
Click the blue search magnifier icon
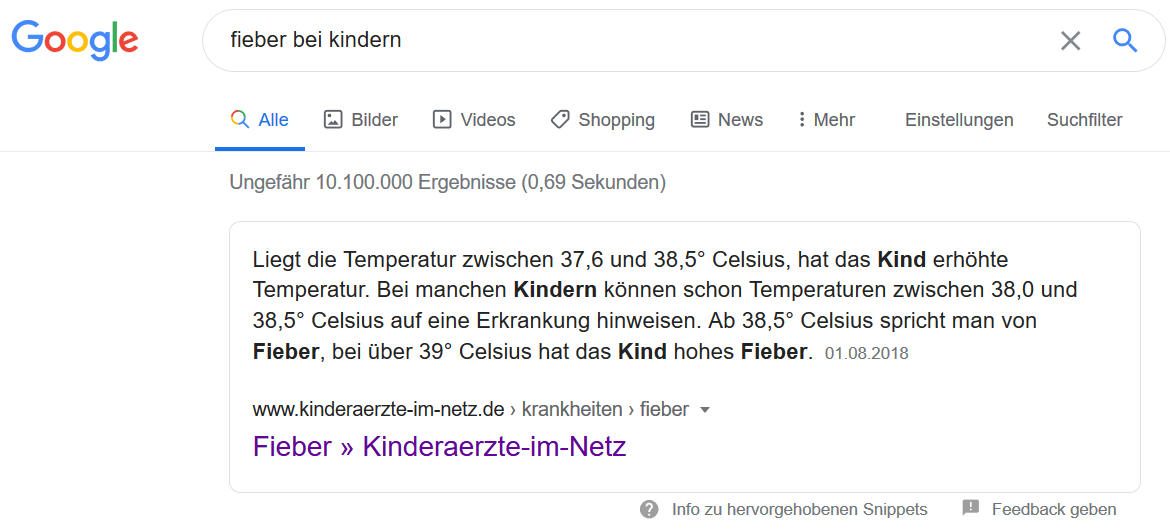point(1125,40)
